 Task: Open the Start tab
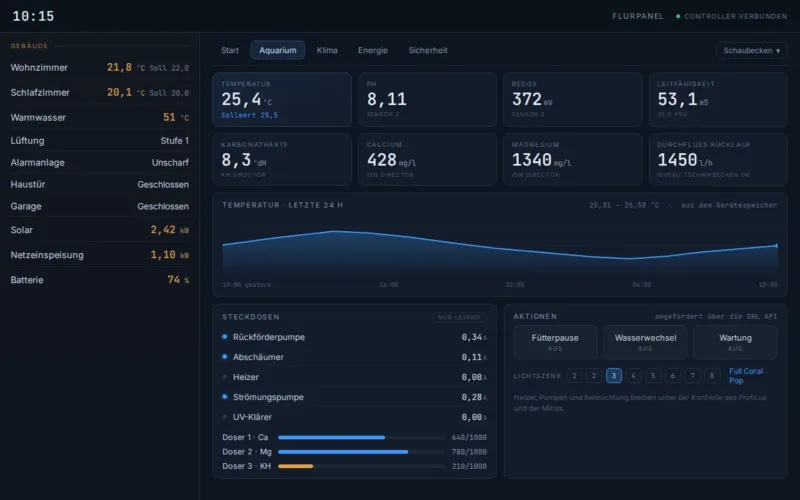(x=230, y=51)
